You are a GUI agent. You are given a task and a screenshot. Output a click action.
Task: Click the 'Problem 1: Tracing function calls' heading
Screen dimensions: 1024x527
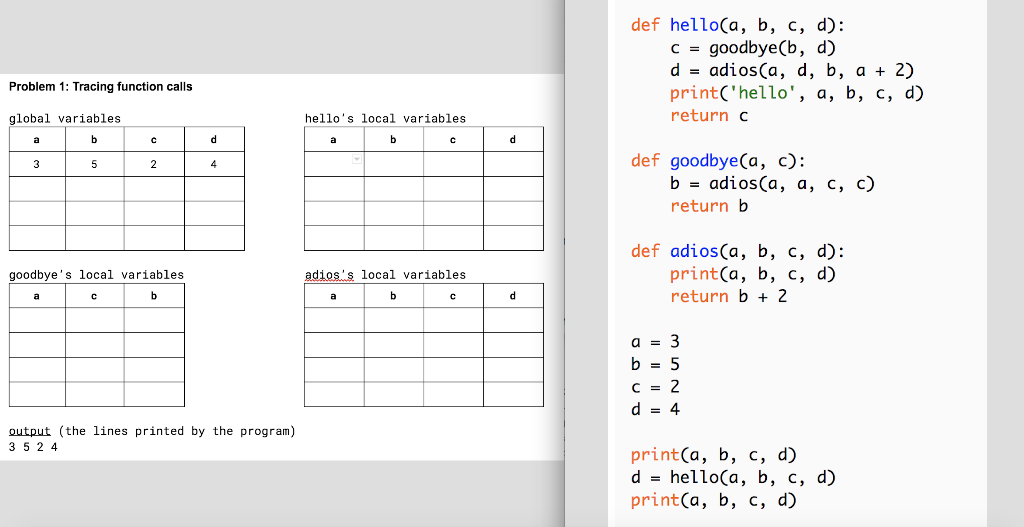(101, 87)
